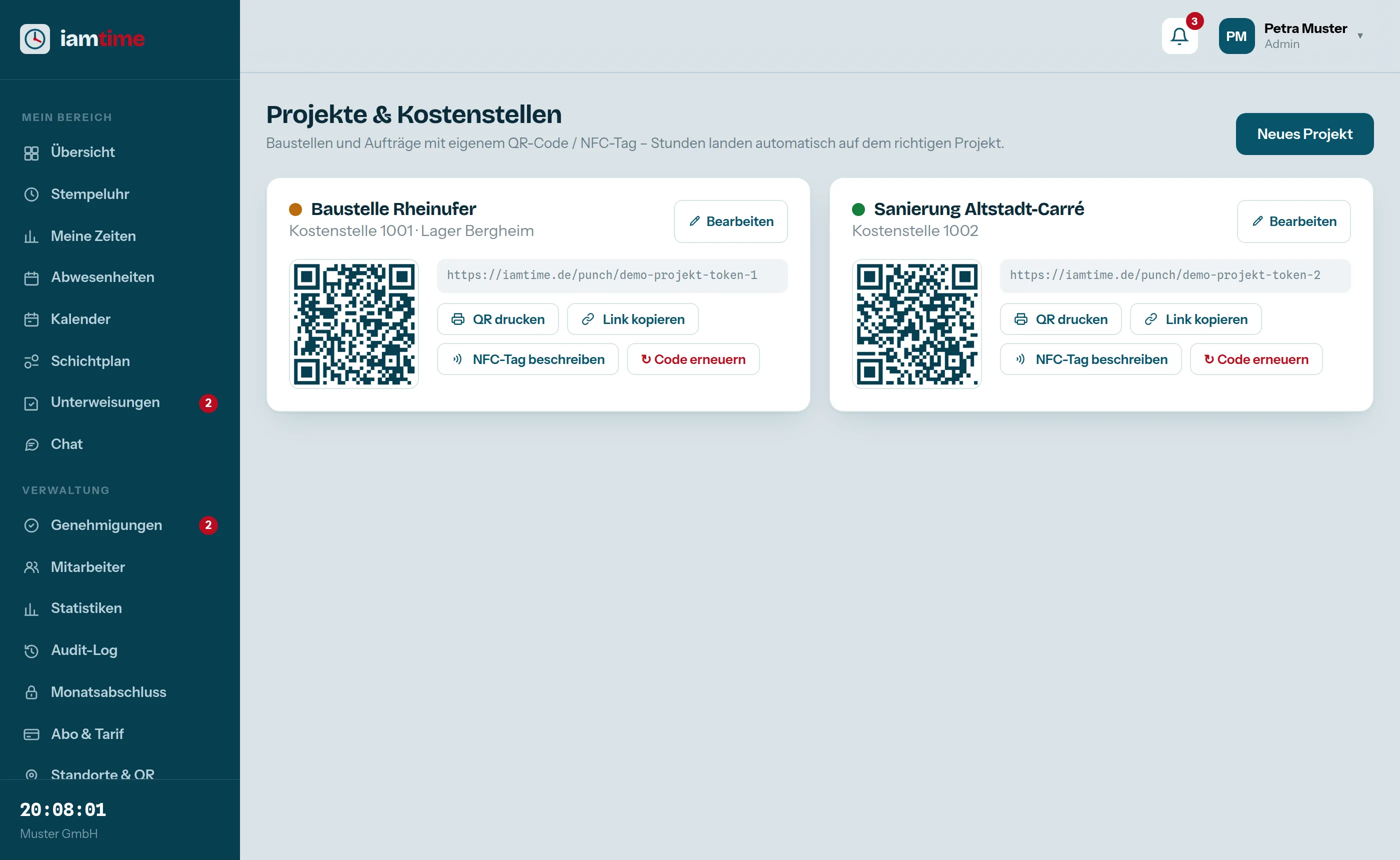Click the demo-projekt-token-2 URL field
The image size is (1400, 860).
[x=1175, y=276]
